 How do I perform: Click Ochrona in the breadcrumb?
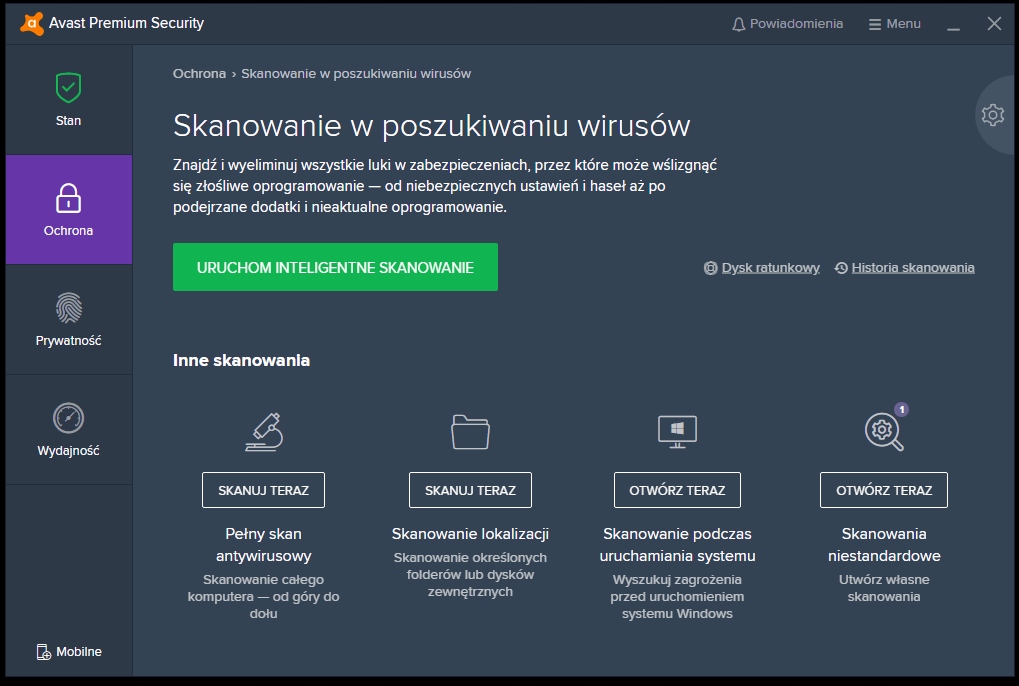[x=199, y=73]
